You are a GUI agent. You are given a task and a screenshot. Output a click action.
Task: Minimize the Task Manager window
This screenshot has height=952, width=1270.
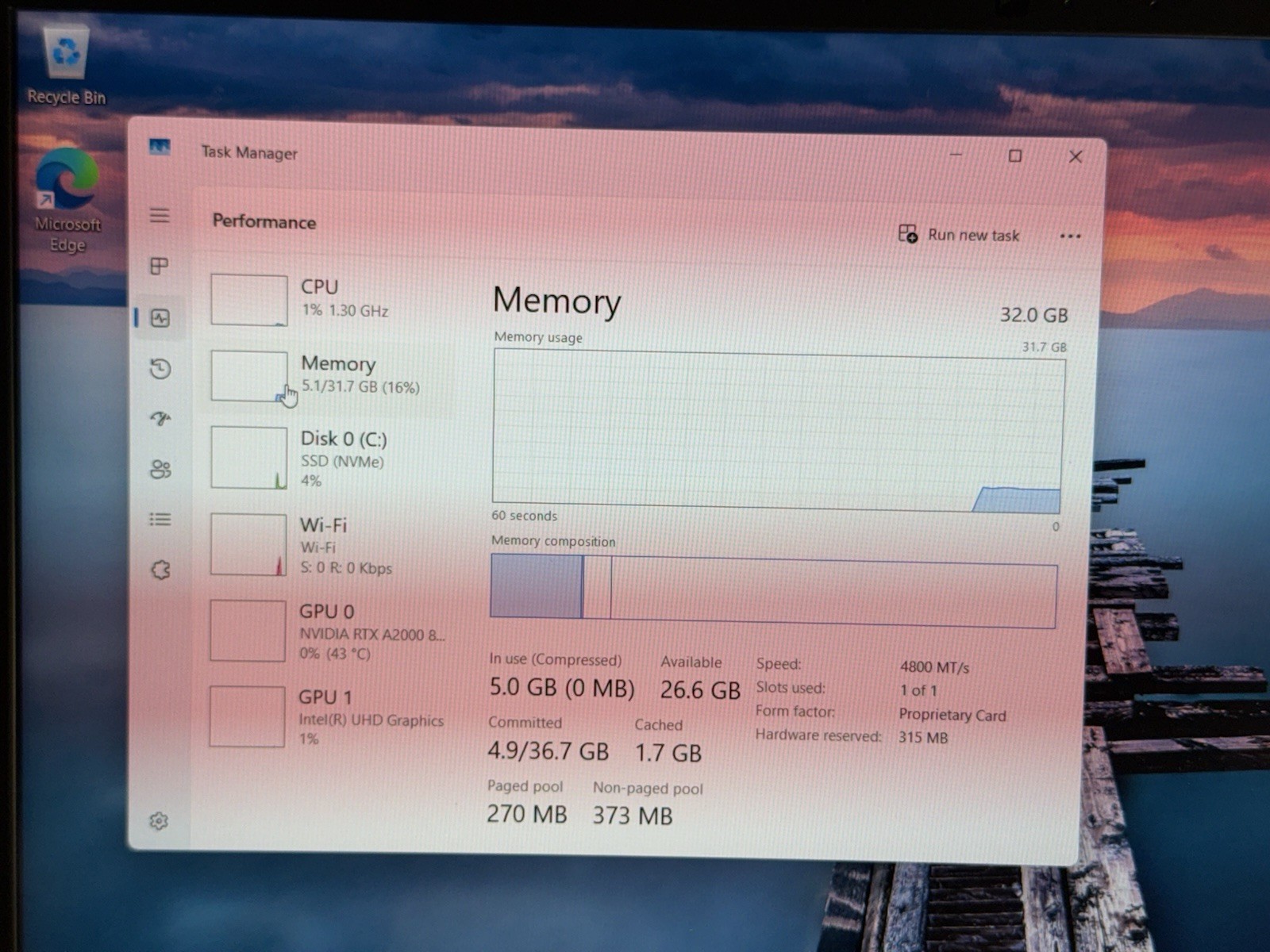point(956,155)
